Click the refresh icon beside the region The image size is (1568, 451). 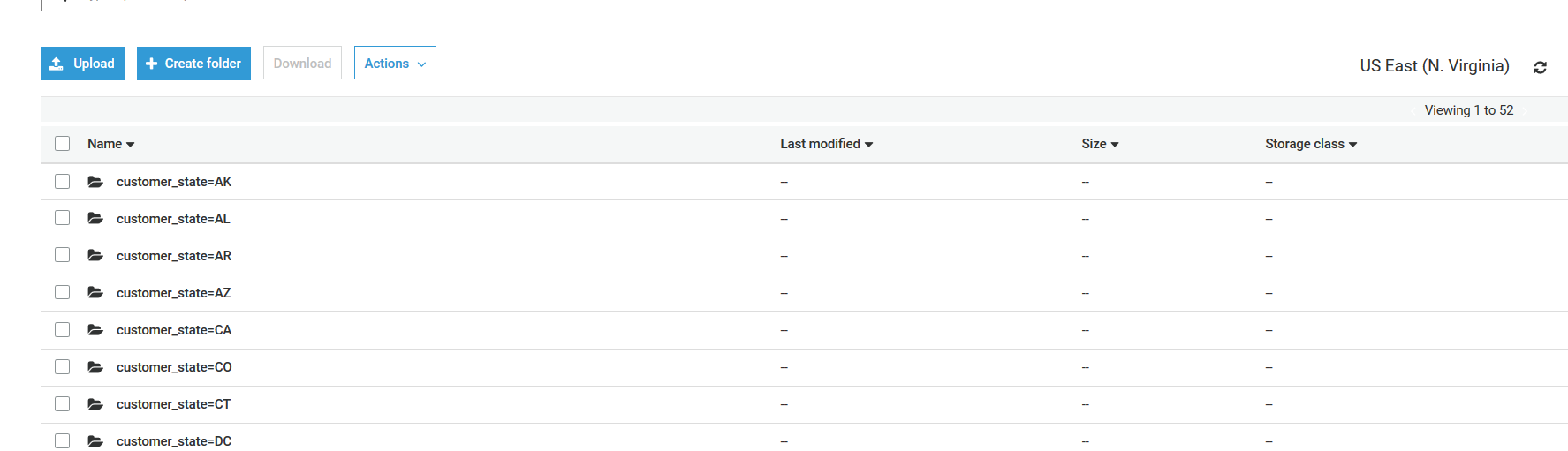pyautogui.click(x=1540, y=67)
